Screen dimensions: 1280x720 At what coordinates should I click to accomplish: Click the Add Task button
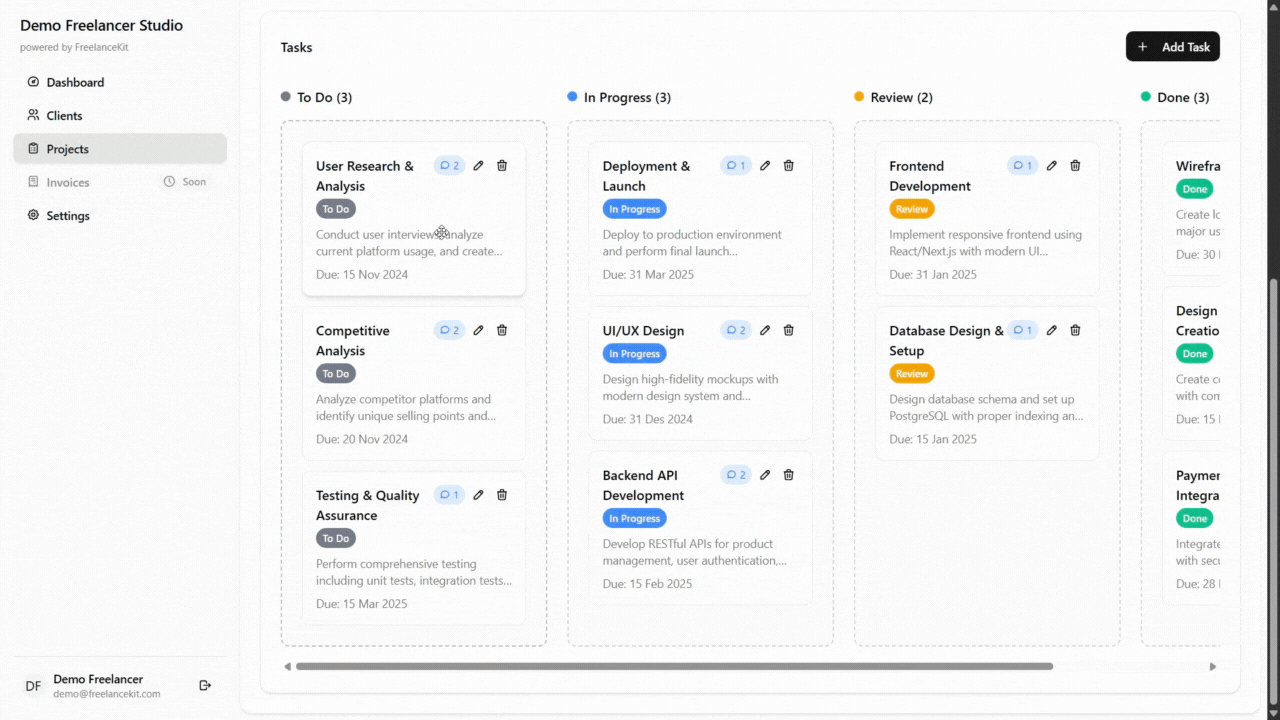pyautogui.click(x=1172, y=46)
